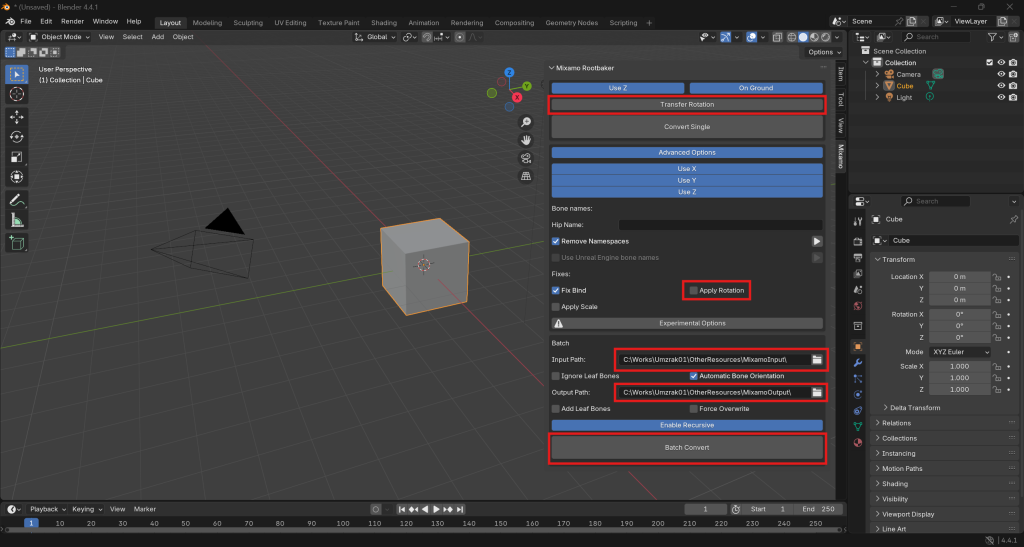Click the Transfer Rotation button

tap(687, 104)
